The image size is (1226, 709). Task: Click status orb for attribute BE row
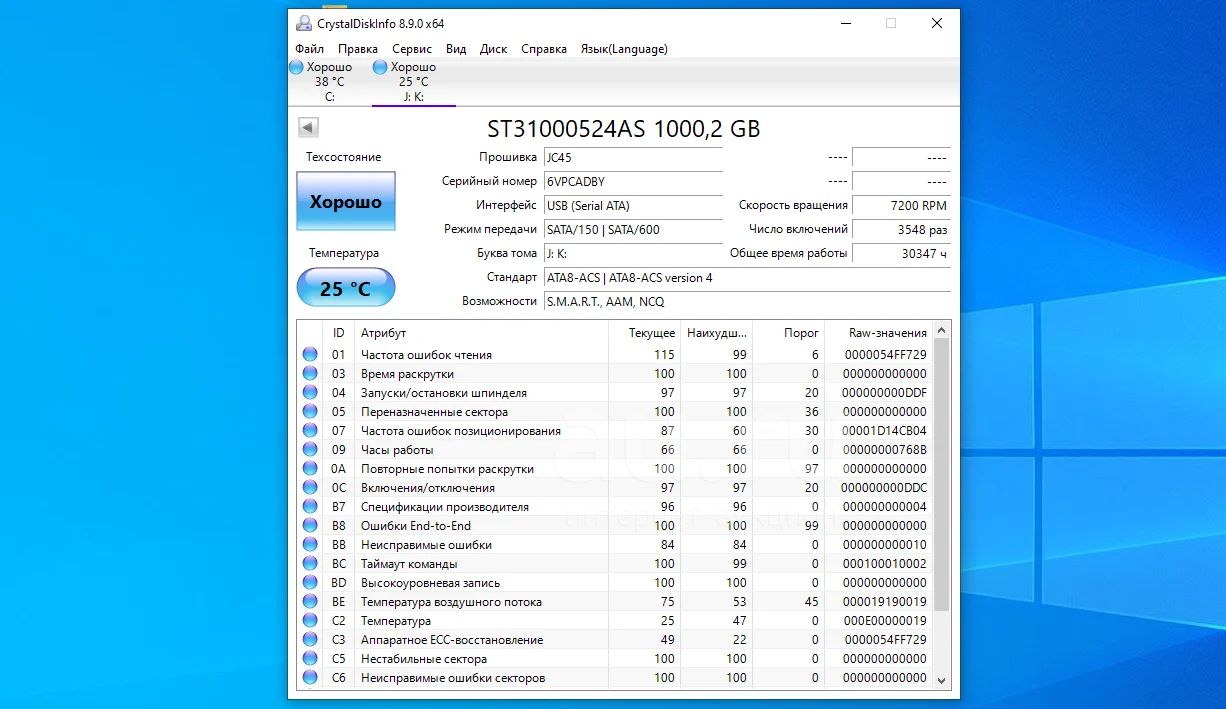tap(310, 602)
